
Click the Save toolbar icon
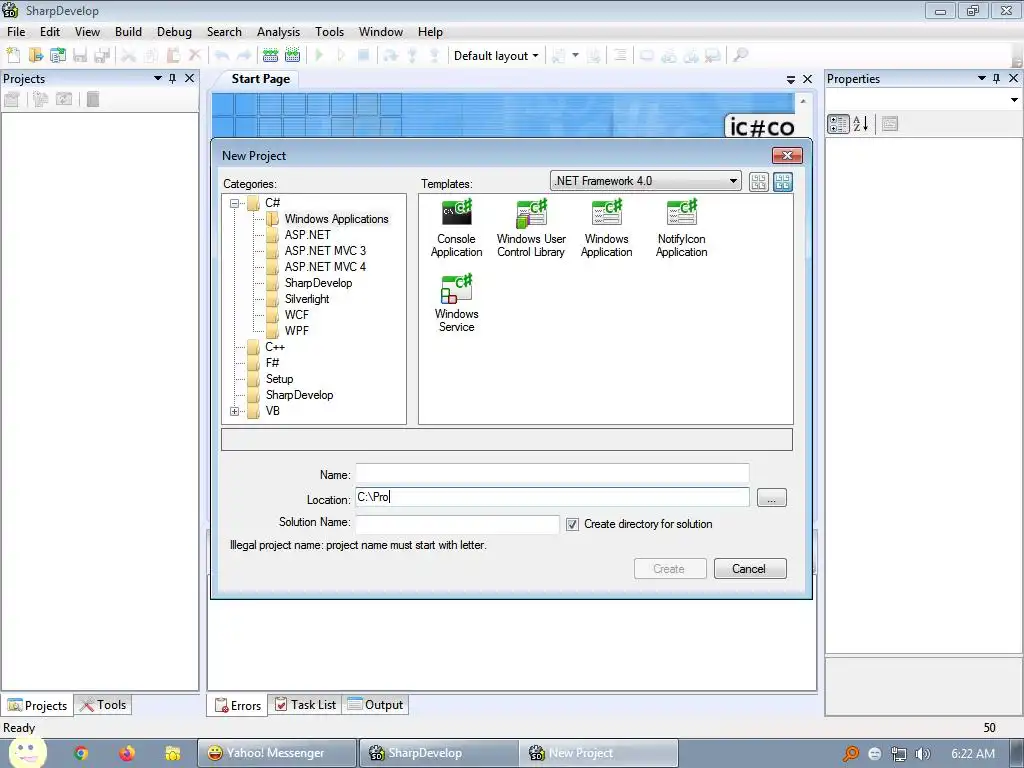click(x=80, y=56)
